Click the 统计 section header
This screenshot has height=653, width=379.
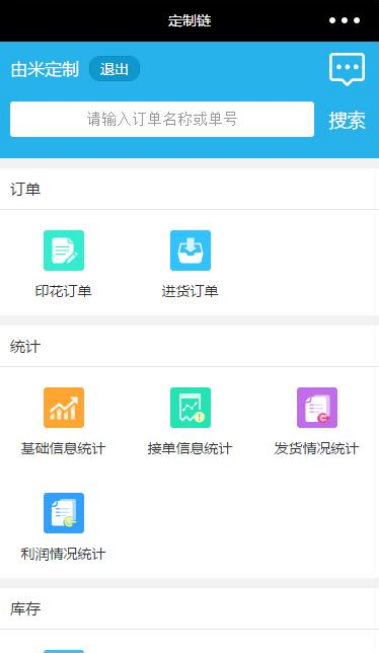click(x=25, y=346)
